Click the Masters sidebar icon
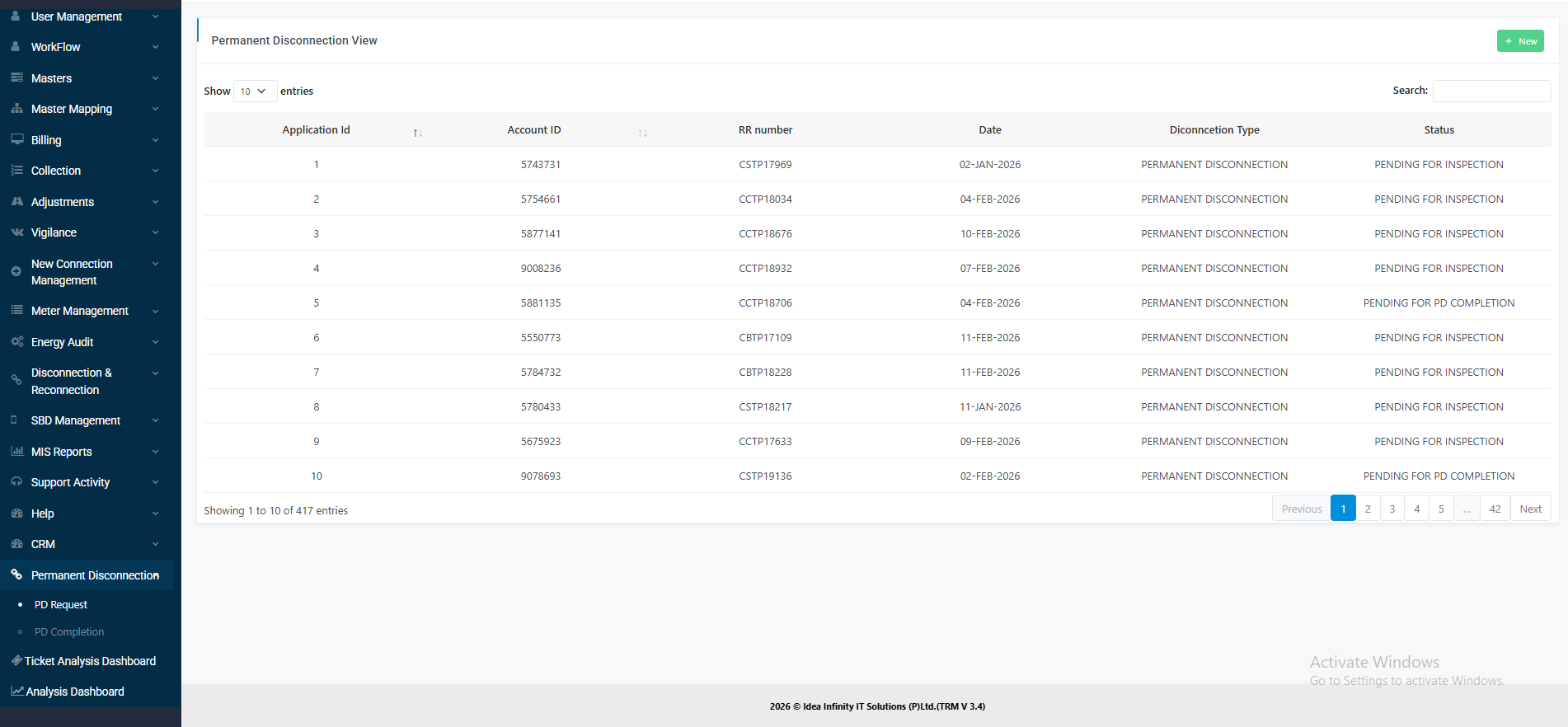 (16, 77)
